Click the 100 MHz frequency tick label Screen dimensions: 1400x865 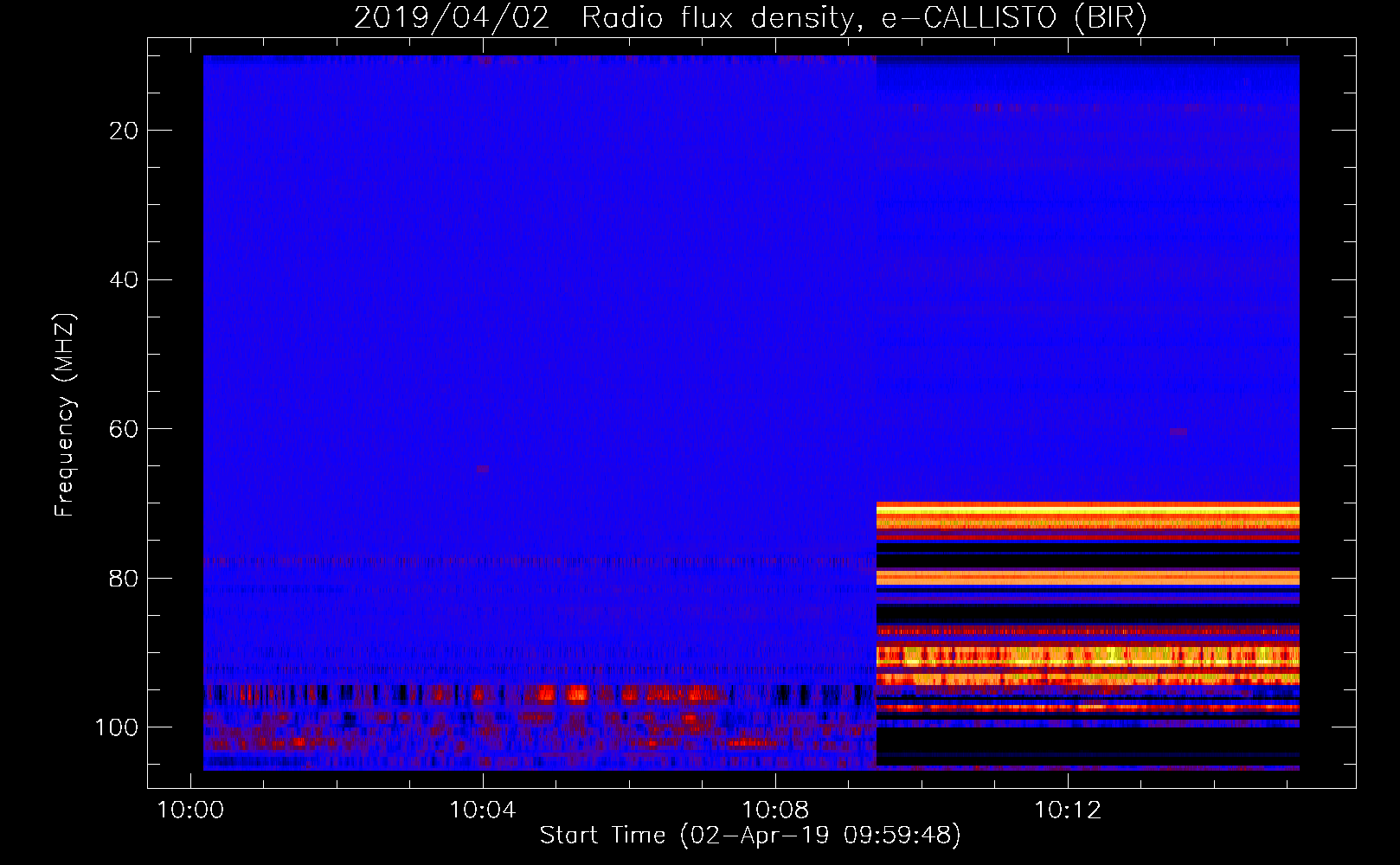[117, 727]
